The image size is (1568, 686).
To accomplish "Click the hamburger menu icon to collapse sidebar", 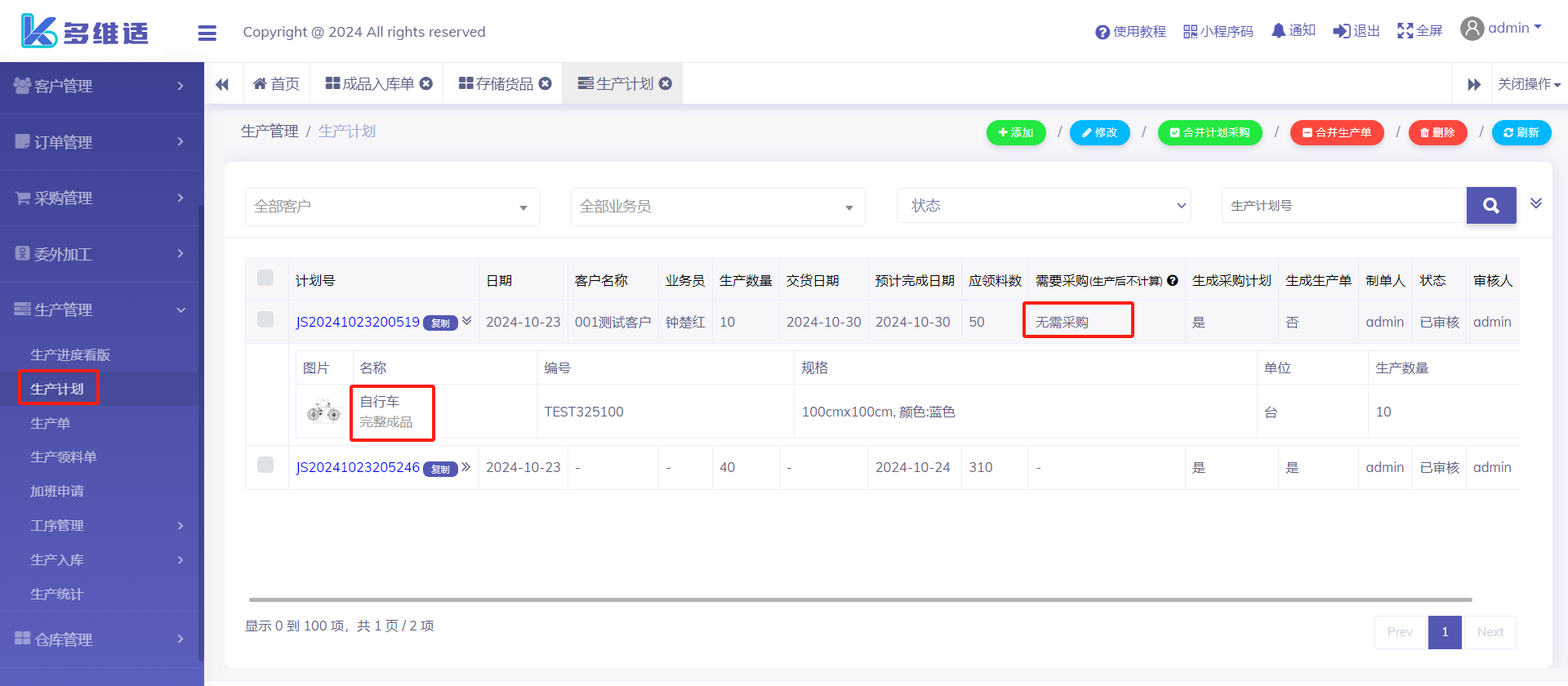I will (207, 33).
